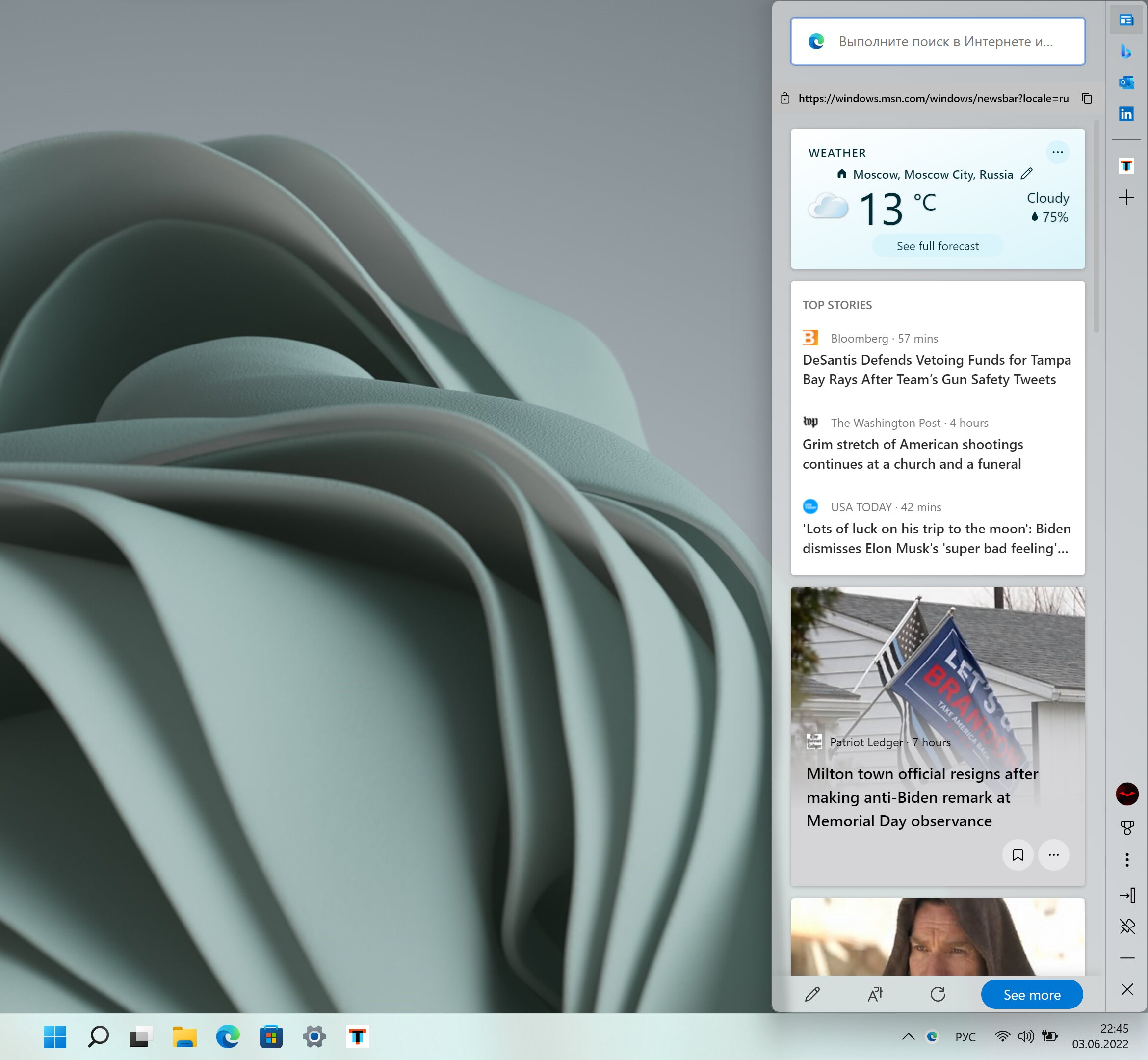The height and width of the screenshot is (1060, 1148).
Task: Open the T site tab in sidebar
Action: point(1126,166)
